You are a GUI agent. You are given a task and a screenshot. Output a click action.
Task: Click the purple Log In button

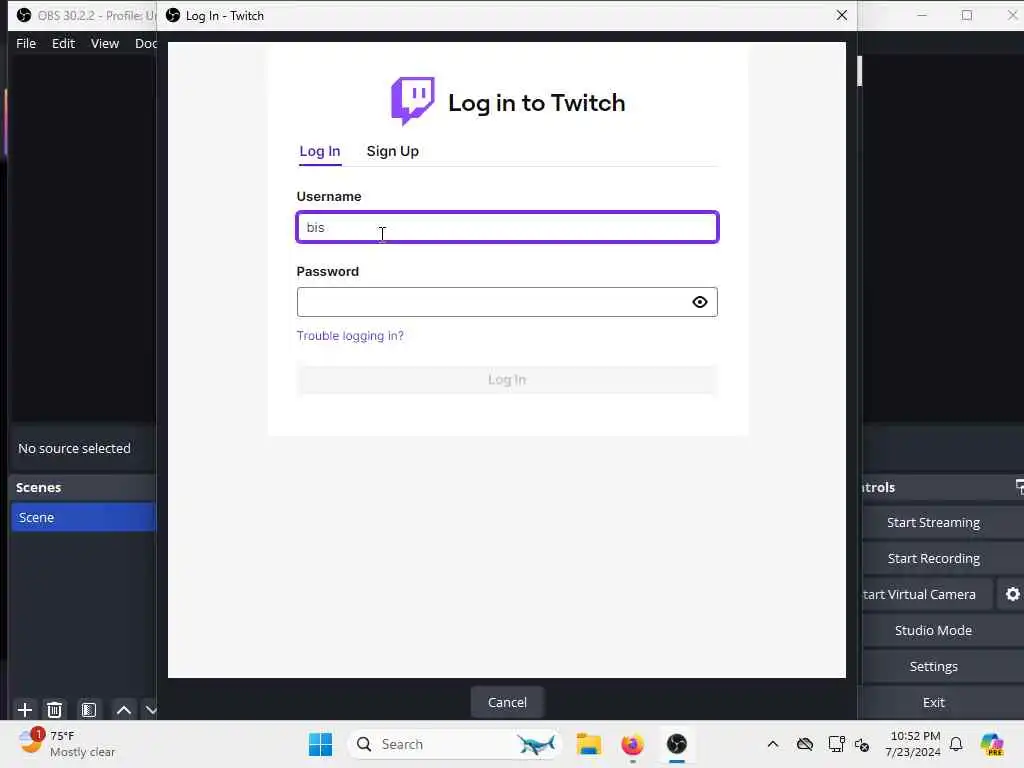(x=507, y=379)
